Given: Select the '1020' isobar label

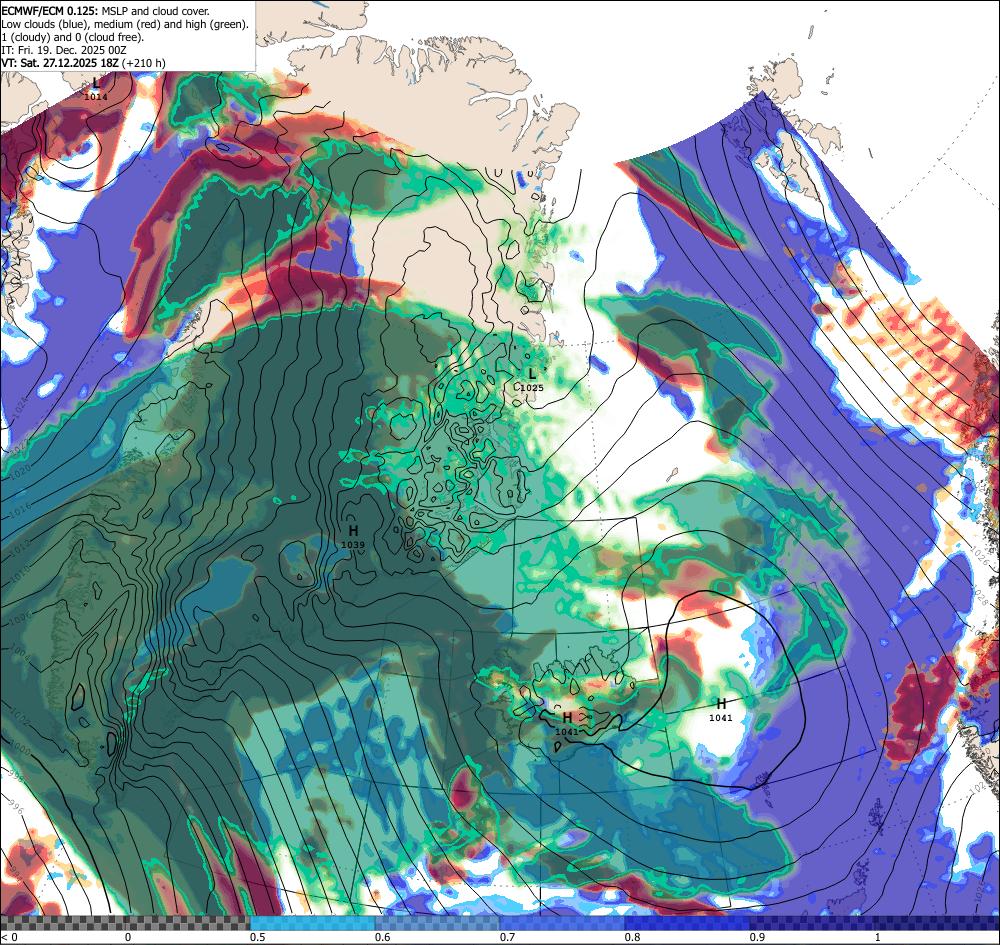Looking at the screenshot, I should click(20, 472).
